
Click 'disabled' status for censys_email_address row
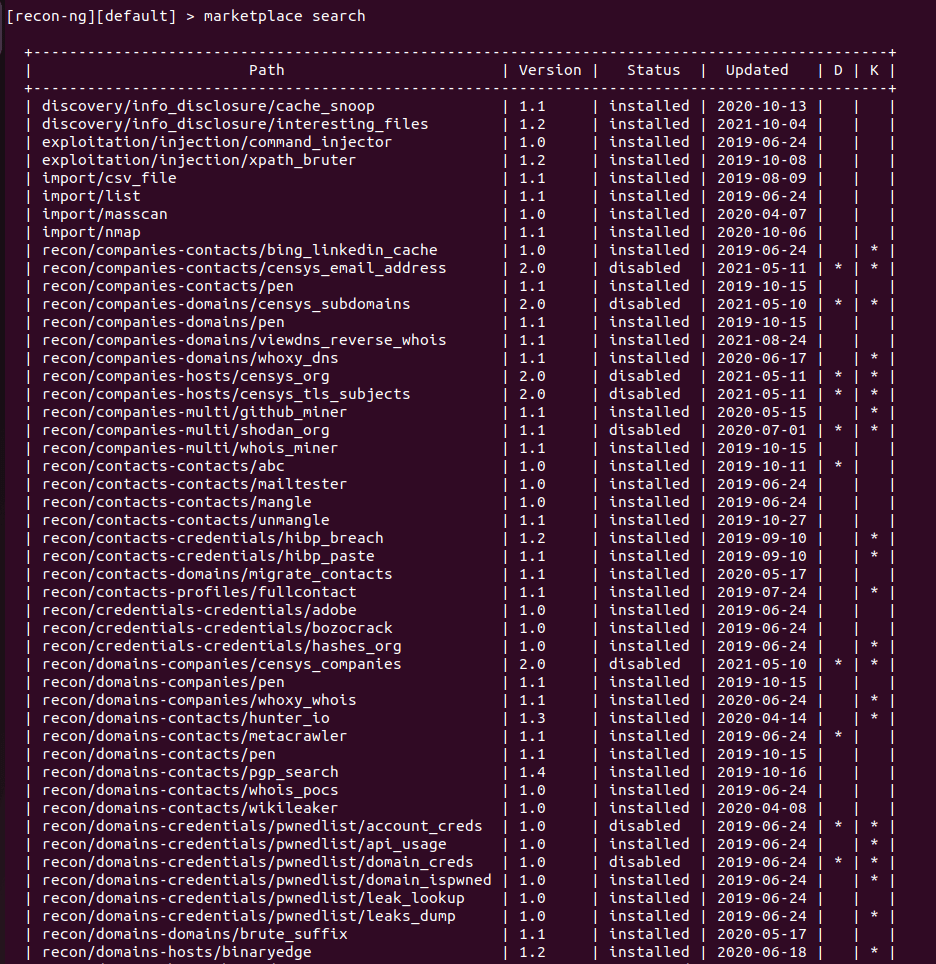click(645, 268)
